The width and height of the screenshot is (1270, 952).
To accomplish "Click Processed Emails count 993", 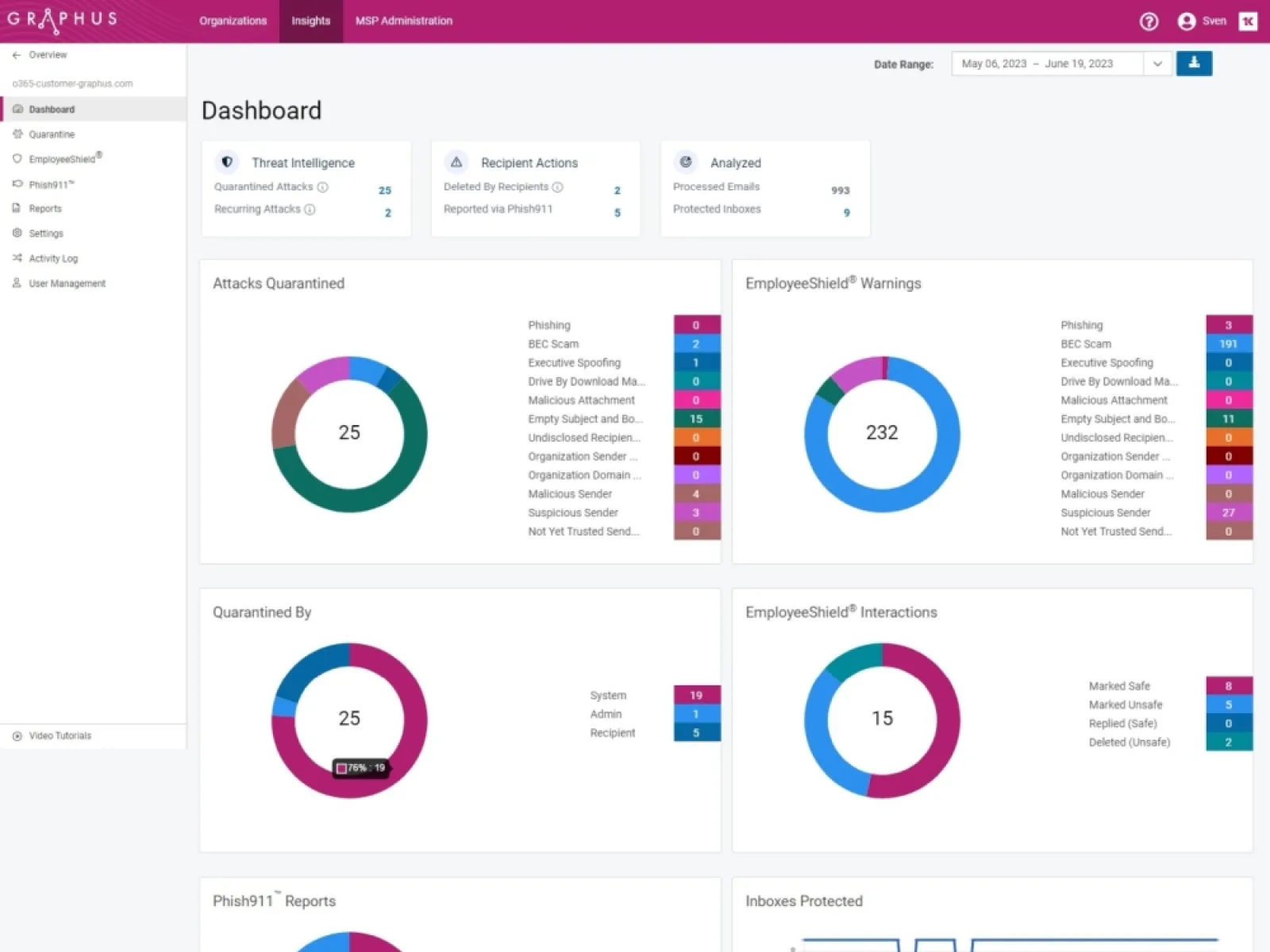I will click(841, 190).
